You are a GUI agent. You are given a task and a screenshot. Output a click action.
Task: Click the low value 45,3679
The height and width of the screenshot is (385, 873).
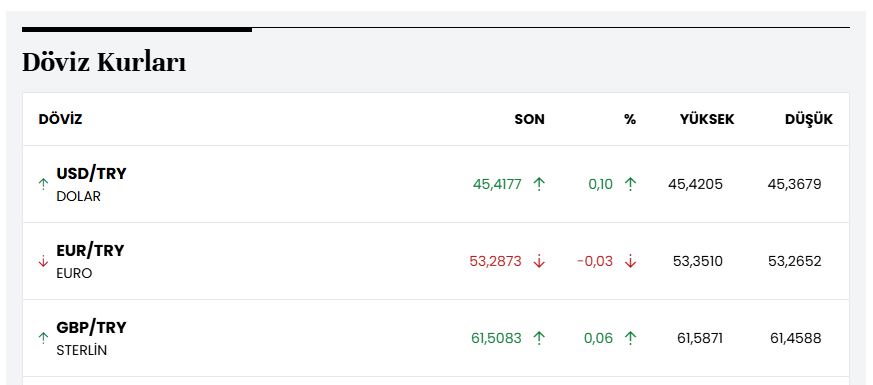794,184
